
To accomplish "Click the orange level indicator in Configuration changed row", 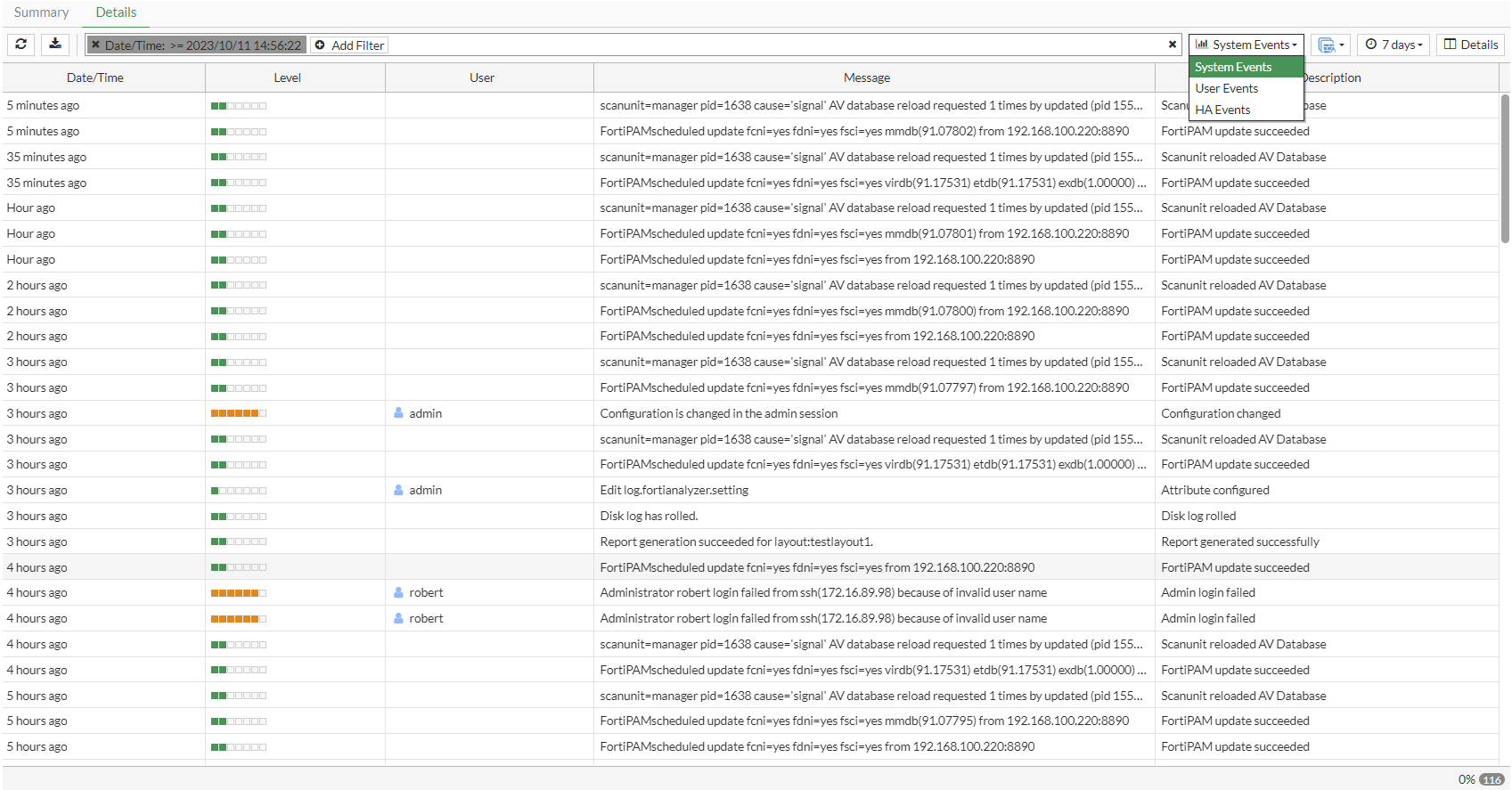I will [239, 413].
